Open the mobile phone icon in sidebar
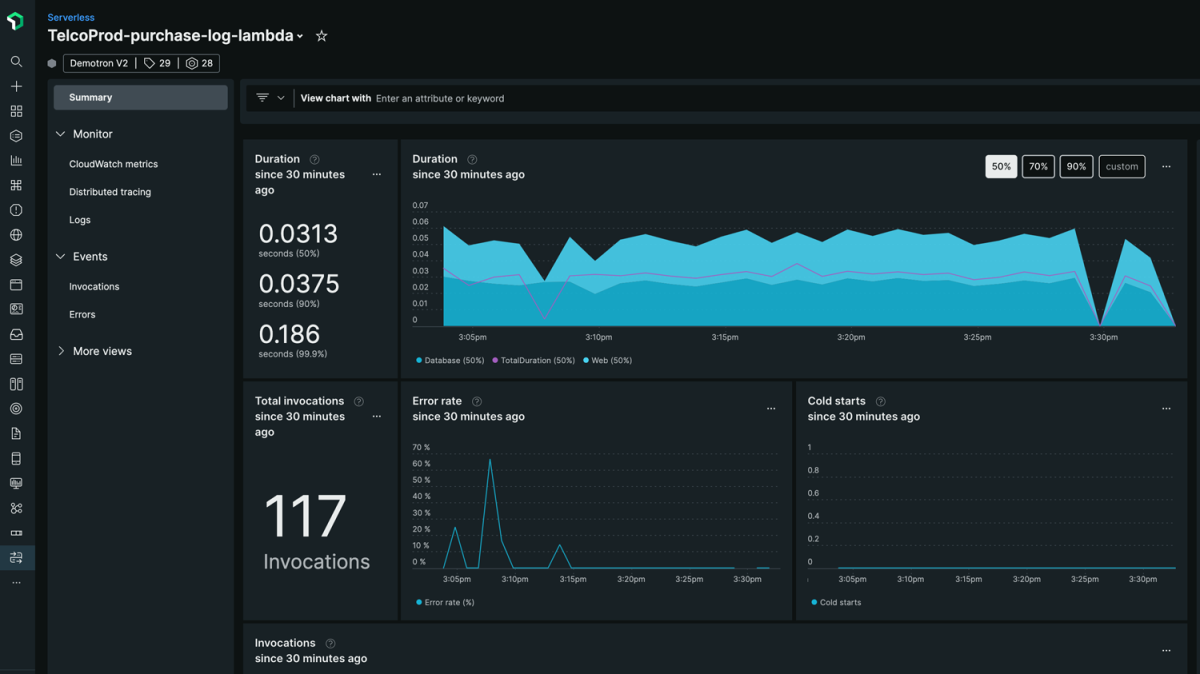This screenshot has width=1200, height=674. pos(16,459)
